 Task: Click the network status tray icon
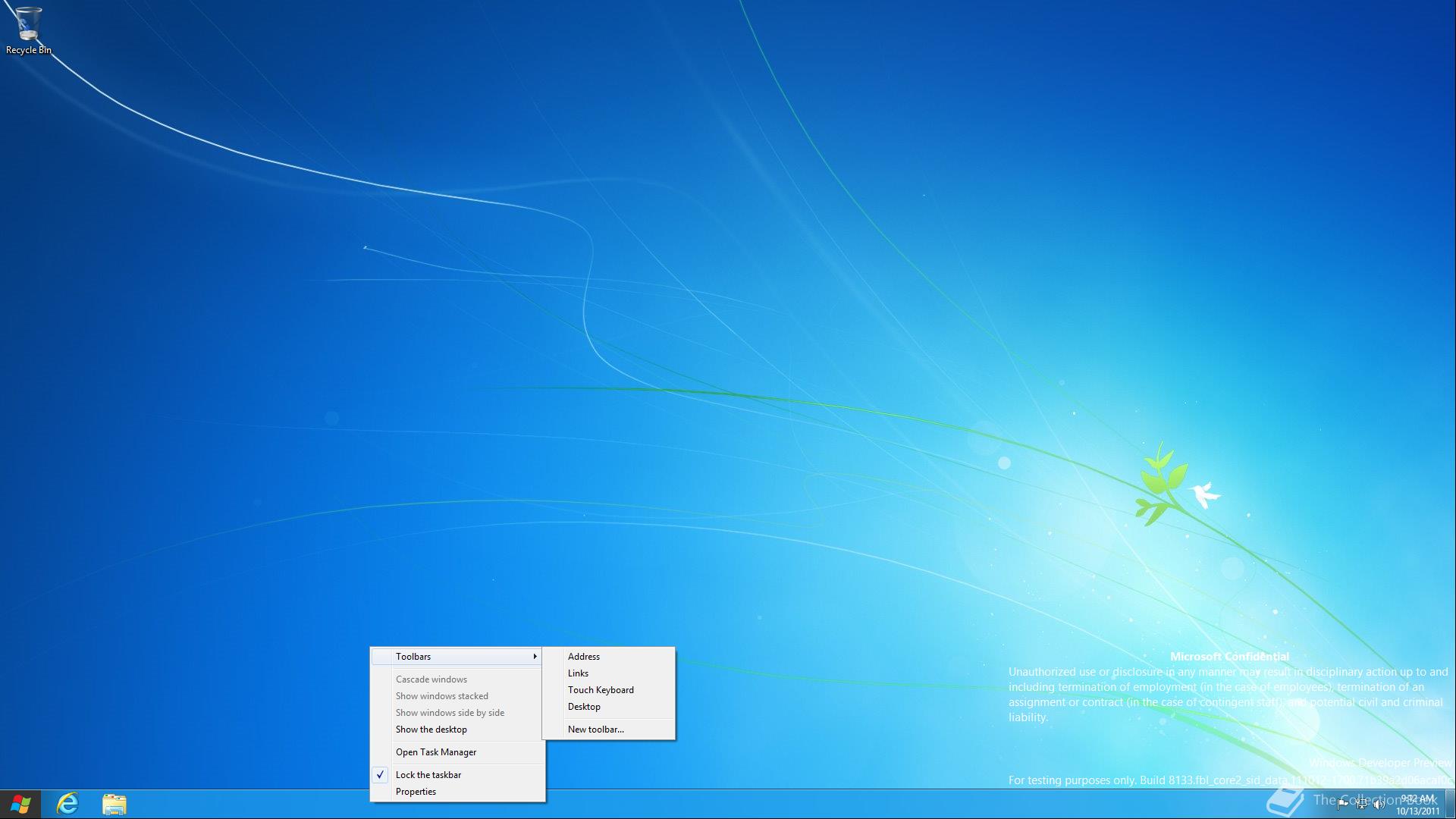click(1361, 804)
